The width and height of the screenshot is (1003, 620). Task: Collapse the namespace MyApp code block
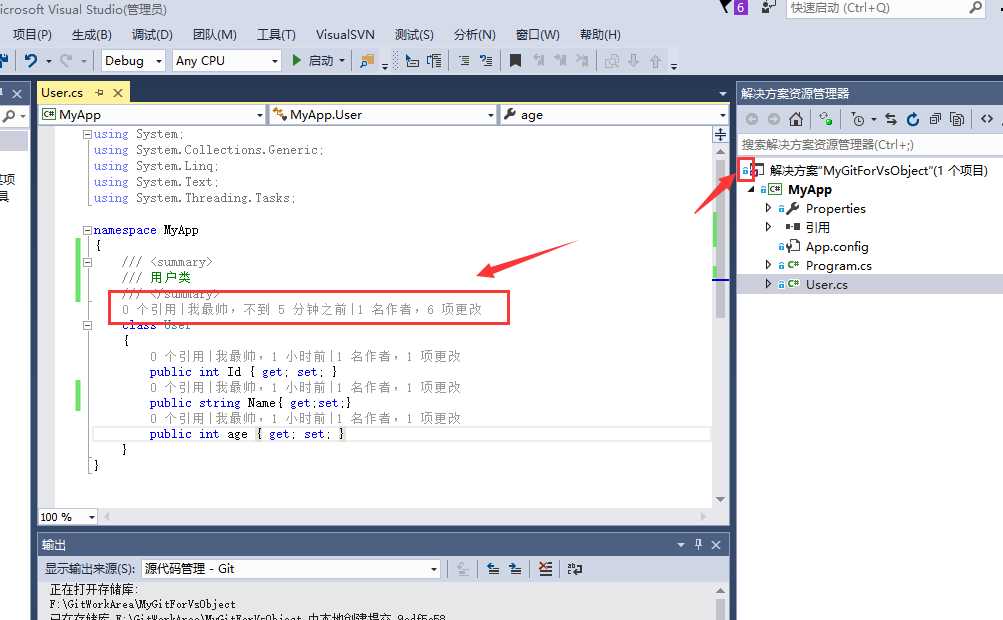coord(87,230)
